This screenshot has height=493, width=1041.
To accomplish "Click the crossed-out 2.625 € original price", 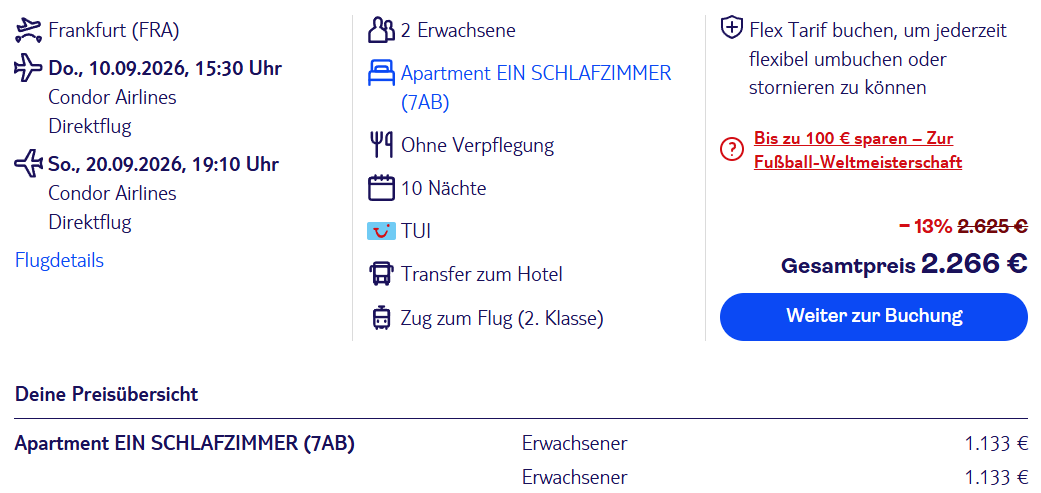I will (993, 227).
